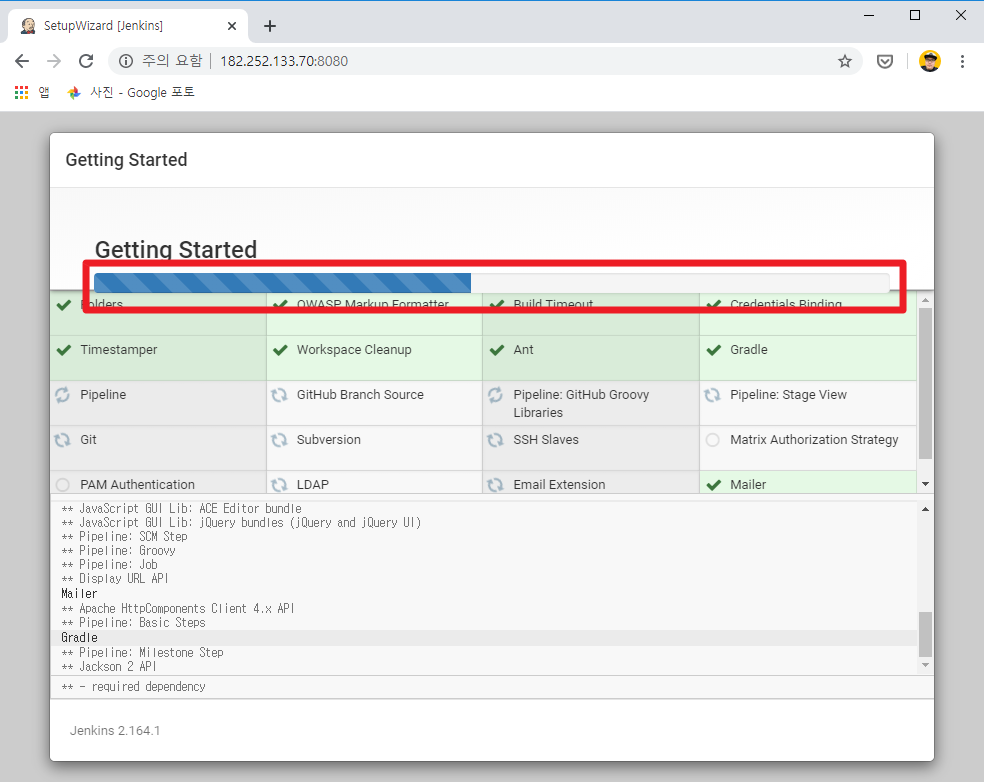Click 'Jenkins 2.164.1' version text
This screenshot has width=984, height=782.
(115, 731)
